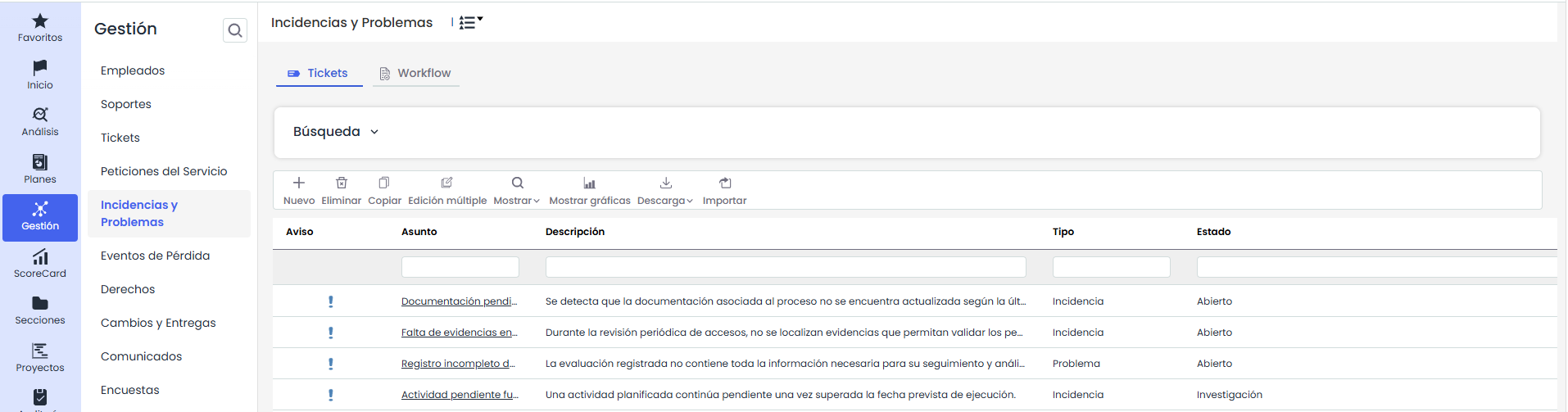Click the Importar toolbar icon
This screenshot has height=412, width=1568.
725,183
